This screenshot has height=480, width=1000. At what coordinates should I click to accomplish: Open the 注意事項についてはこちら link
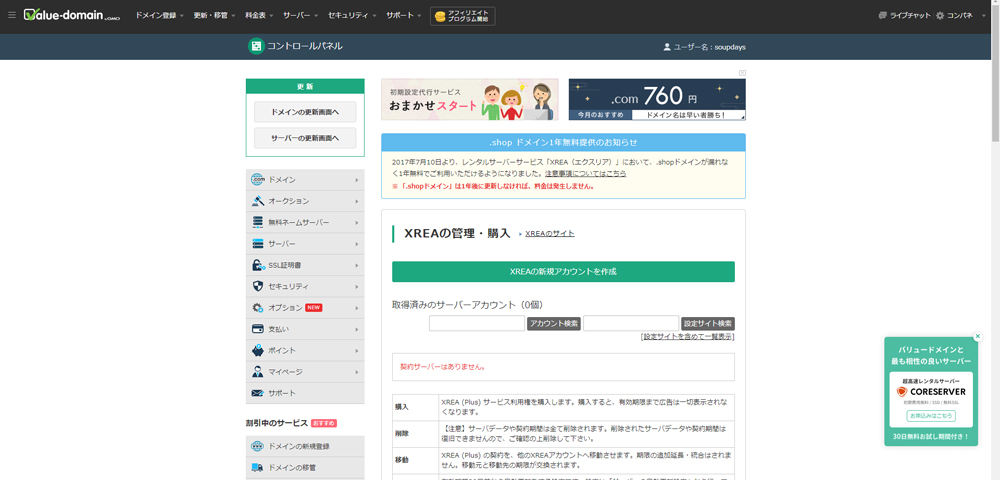(x=585, y=173)
